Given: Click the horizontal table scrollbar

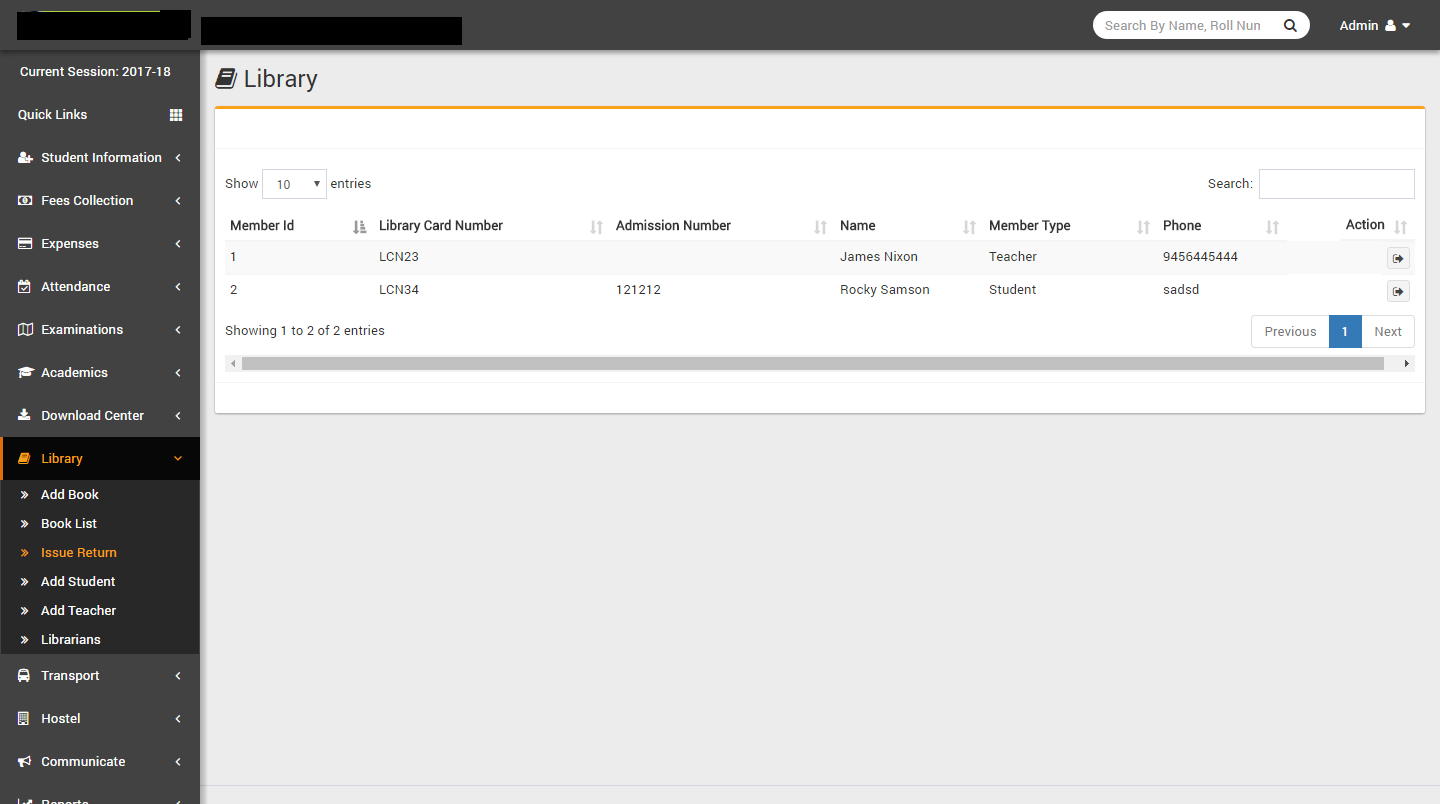Looking at the screenshot, I should click(812, 364).
